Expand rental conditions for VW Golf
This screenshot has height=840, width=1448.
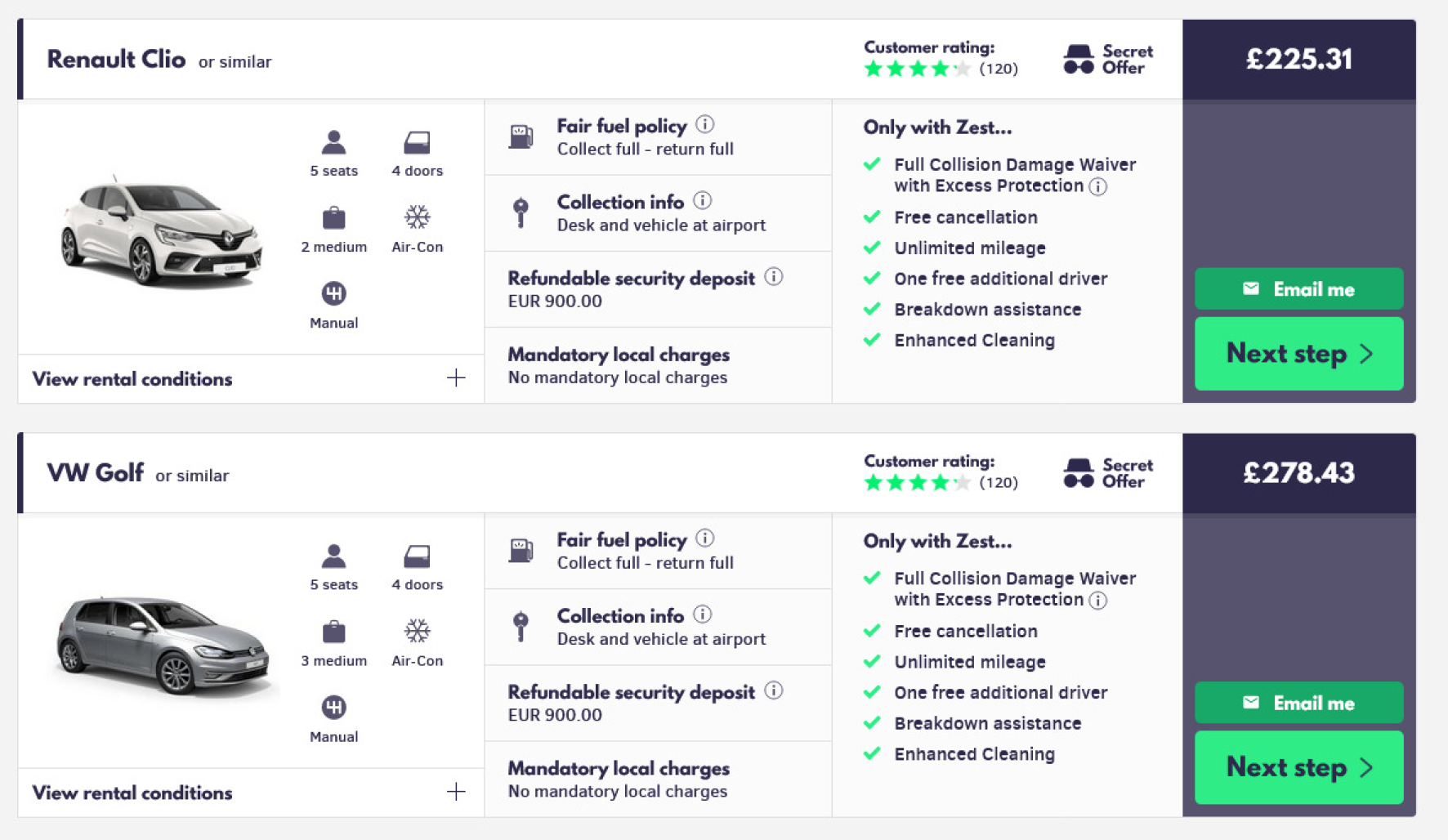pyautogui.click(x=132, y=793)
